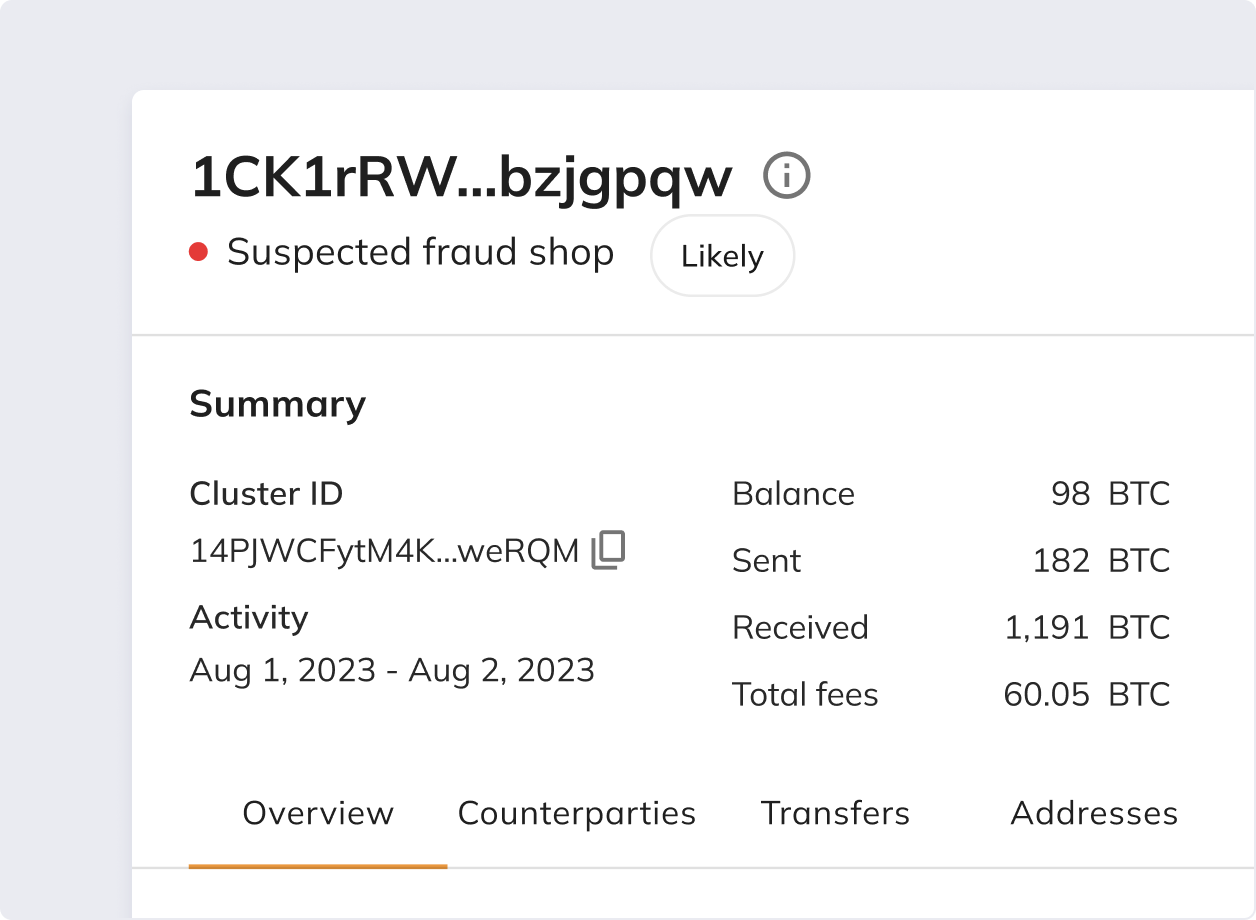Click the Likely confidence badge
This screenshot has height=920, width=1256.
point(722,256)
